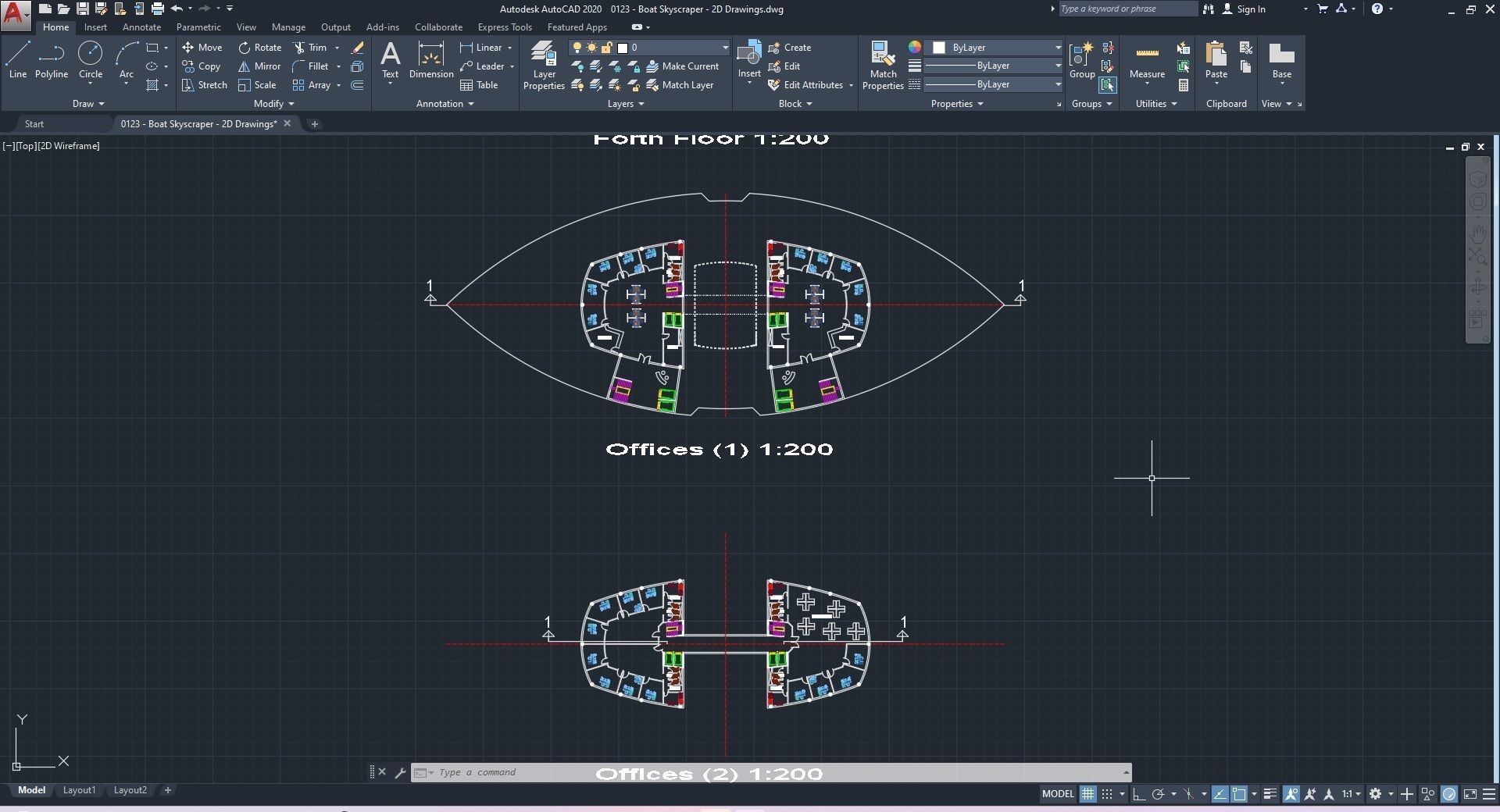Toggle polar tracking in status bar
The width and height of the screenshot is (1500, 812).
(1159, 794)
